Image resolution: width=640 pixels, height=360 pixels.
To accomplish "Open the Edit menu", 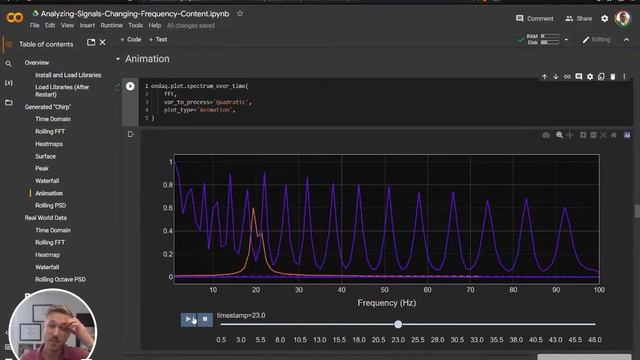I will (50, 25).
